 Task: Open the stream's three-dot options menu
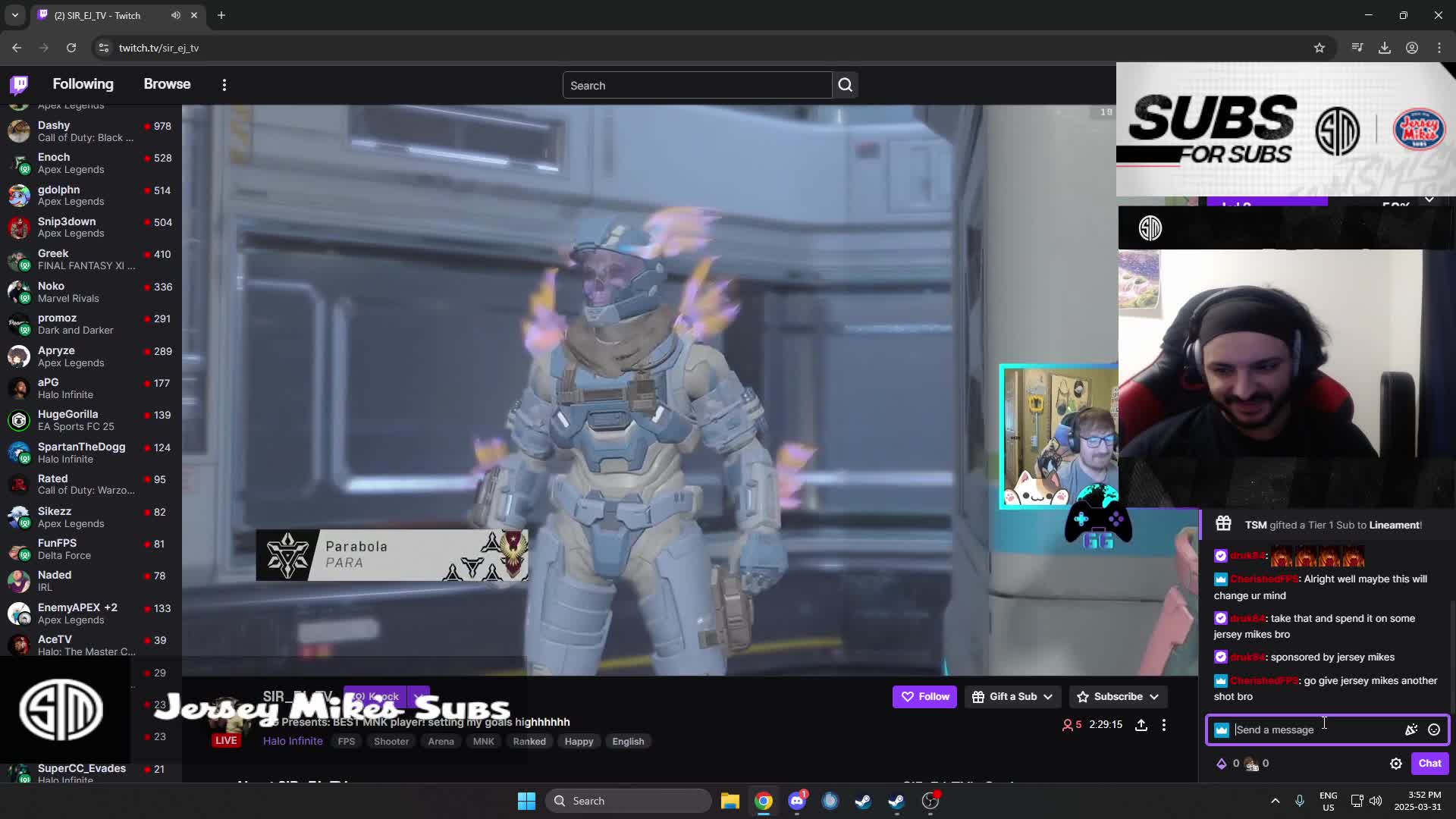(1164, 725)
